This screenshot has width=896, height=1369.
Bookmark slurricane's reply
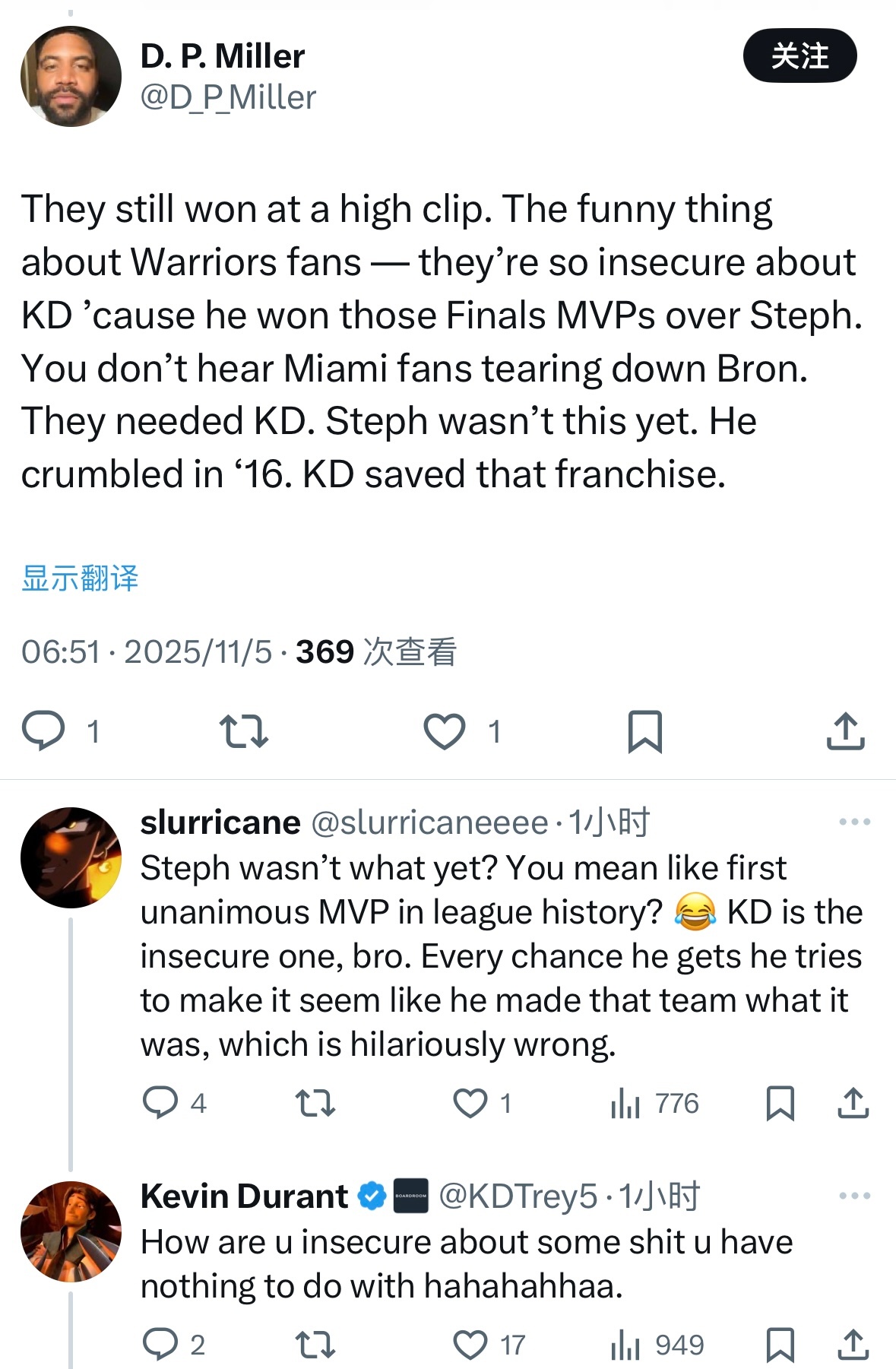pyautogui.click(x=780, y=1103)
